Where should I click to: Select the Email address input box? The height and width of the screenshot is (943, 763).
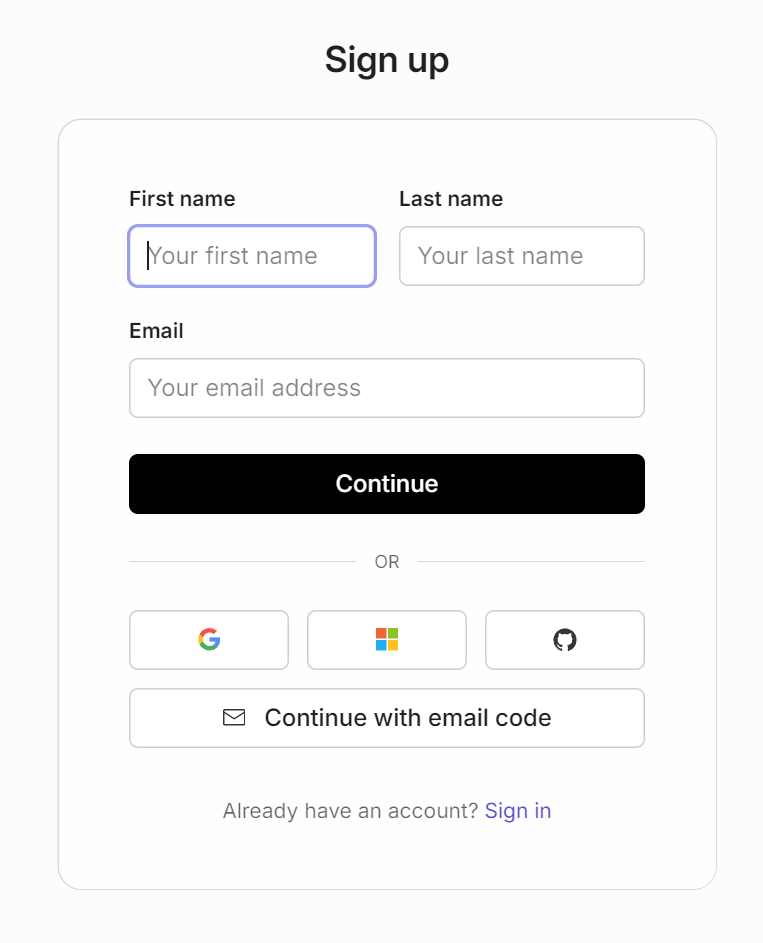387,388
